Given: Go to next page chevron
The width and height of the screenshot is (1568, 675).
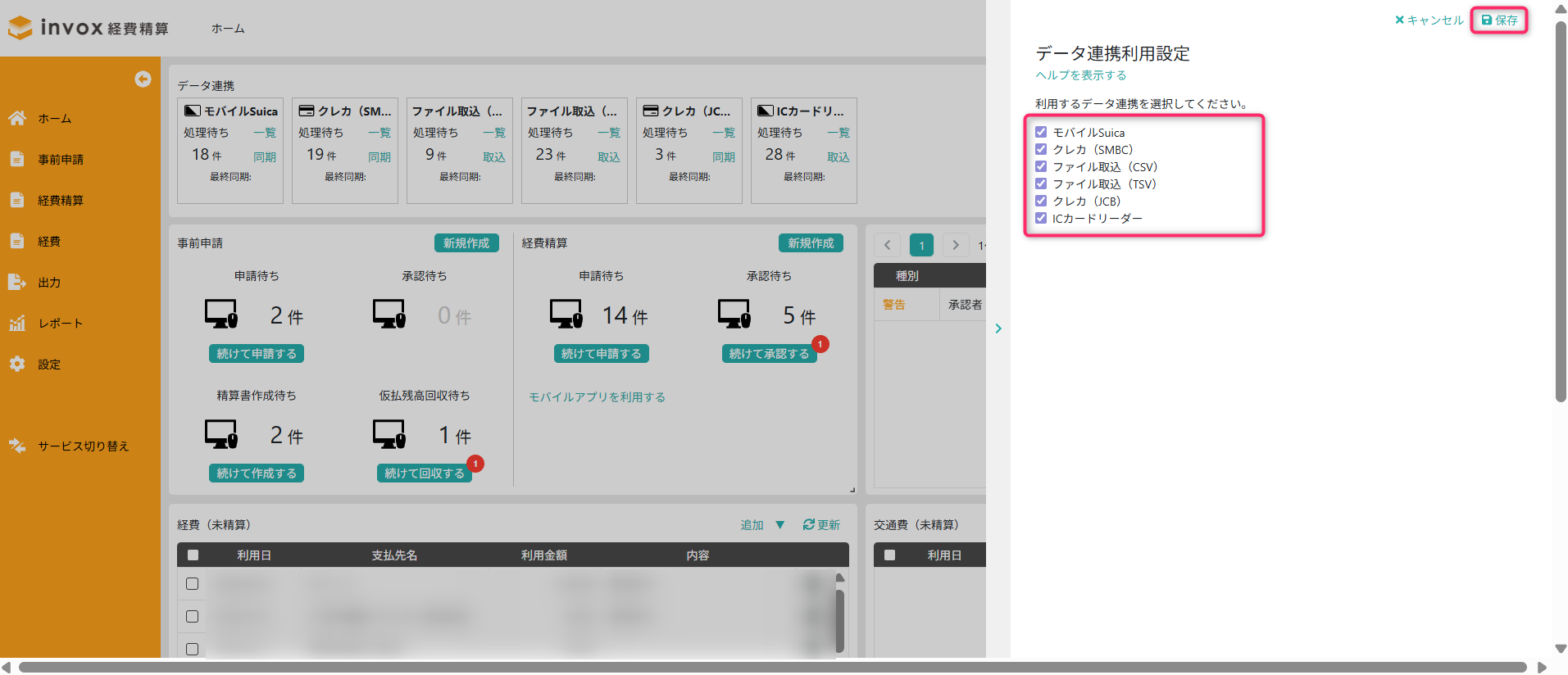Looking at the screenshot, I should [955, 245].
